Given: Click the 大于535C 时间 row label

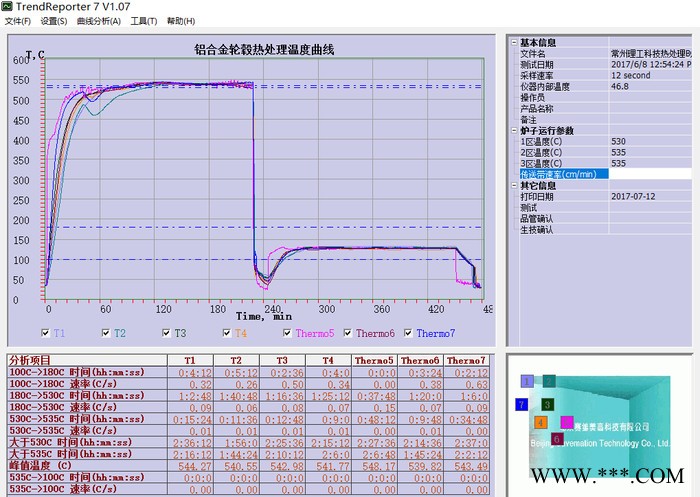Looking at the screenshot, I should click(87, 454).
